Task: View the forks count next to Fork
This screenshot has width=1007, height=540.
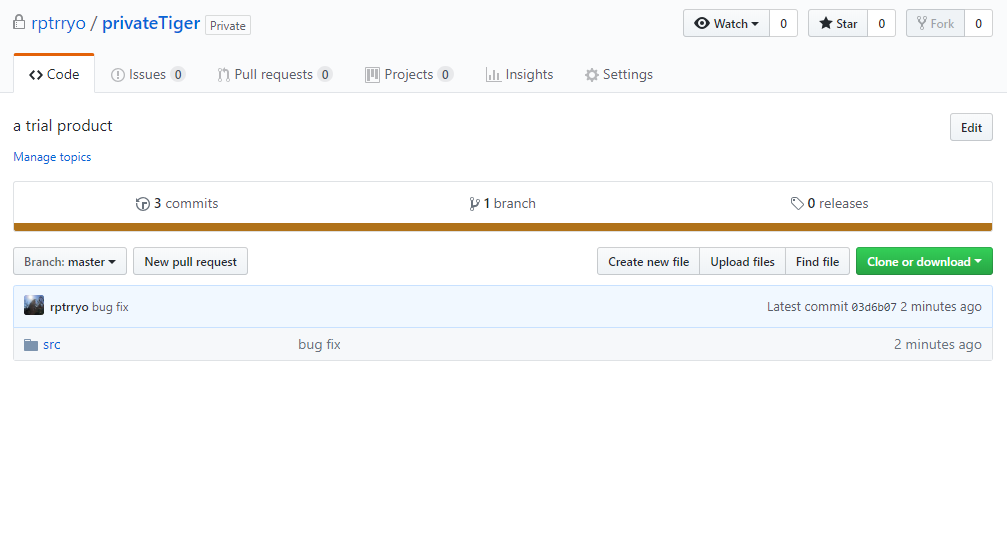Action: coord(979,24)
